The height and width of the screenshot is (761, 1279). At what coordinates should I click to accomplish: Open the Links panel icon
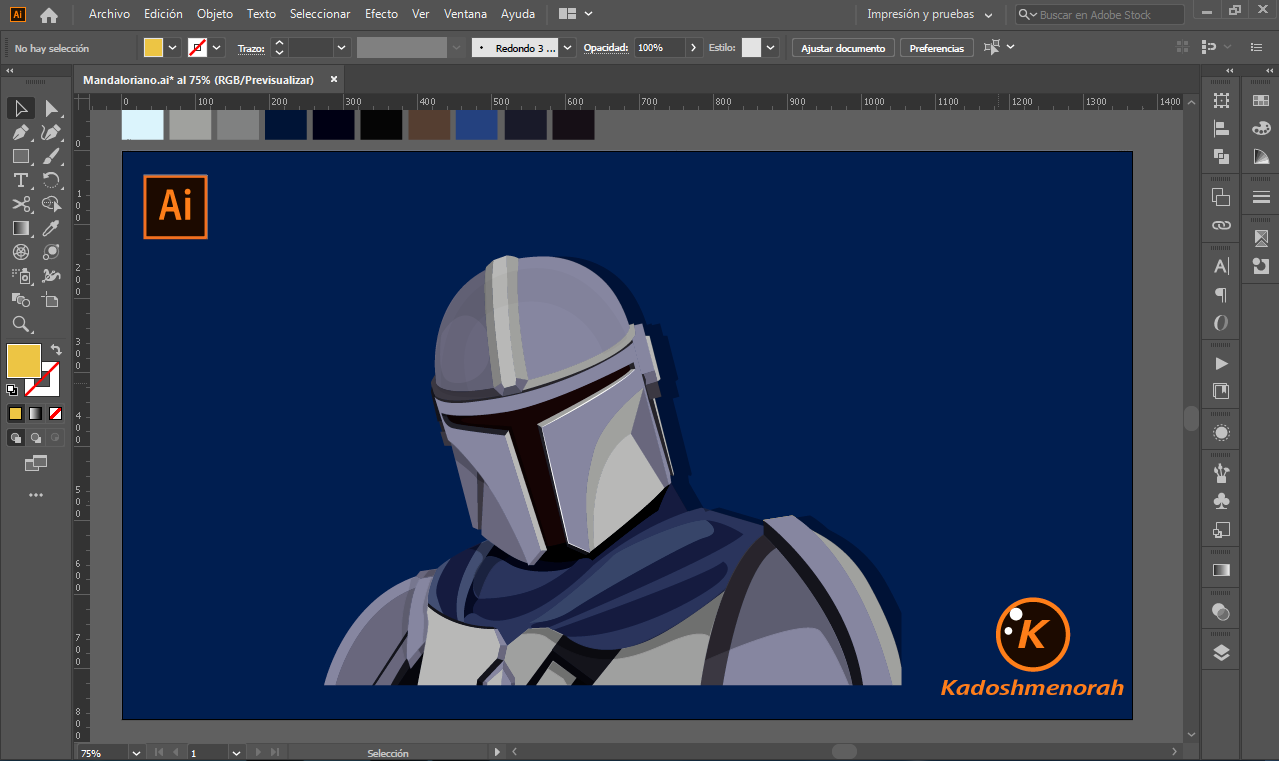click(1221, 225)
